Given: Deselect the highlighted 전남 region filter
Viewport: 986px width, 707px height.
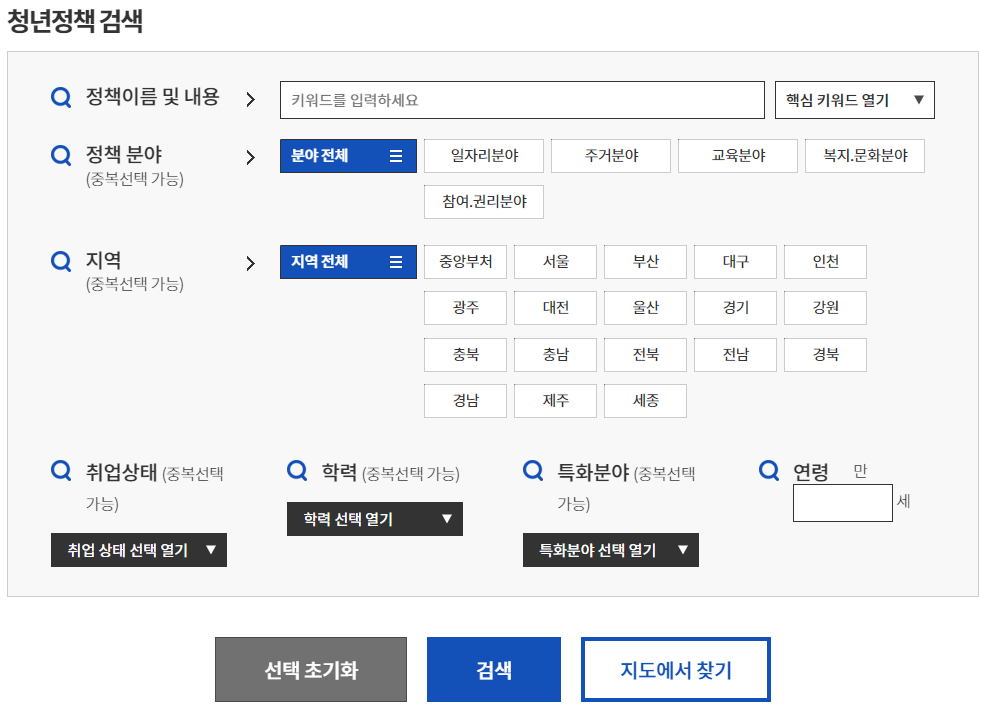Looking at the screenshot, I should pos(735,354).
